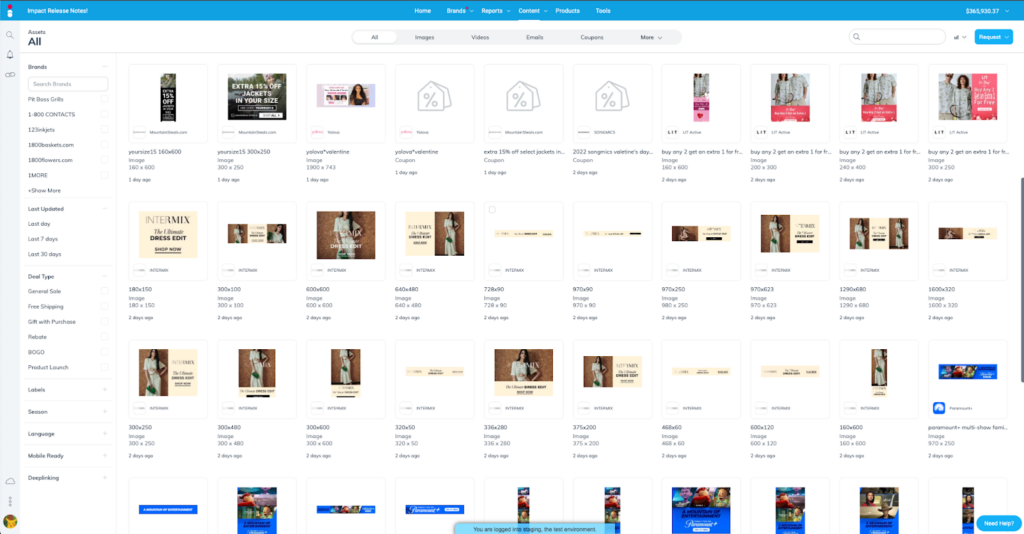Switch to the Coupons tab
Viewport: 1024px width, 534px height.
pyautogui.click(x=591, y=37)
